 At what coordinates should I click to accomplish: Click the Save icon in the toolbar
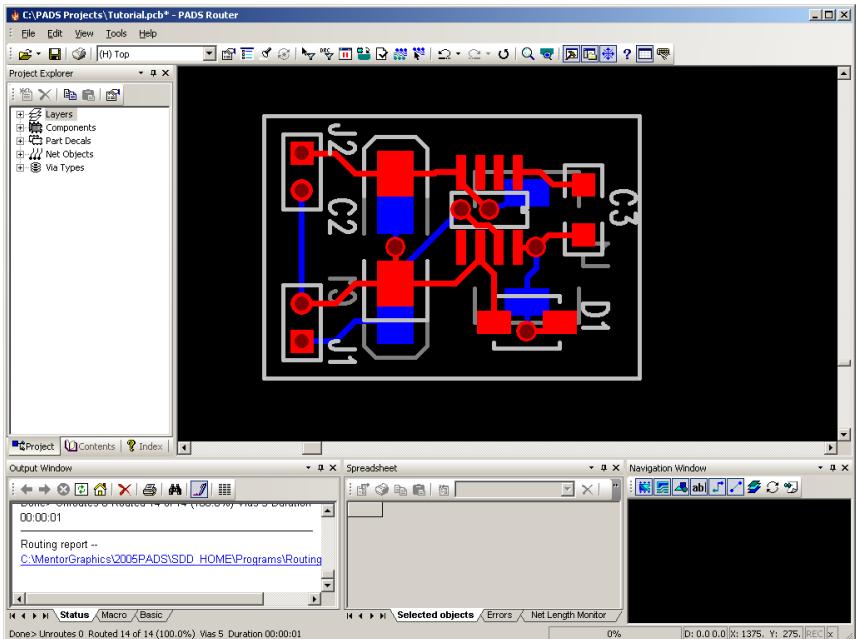[57, 54]
